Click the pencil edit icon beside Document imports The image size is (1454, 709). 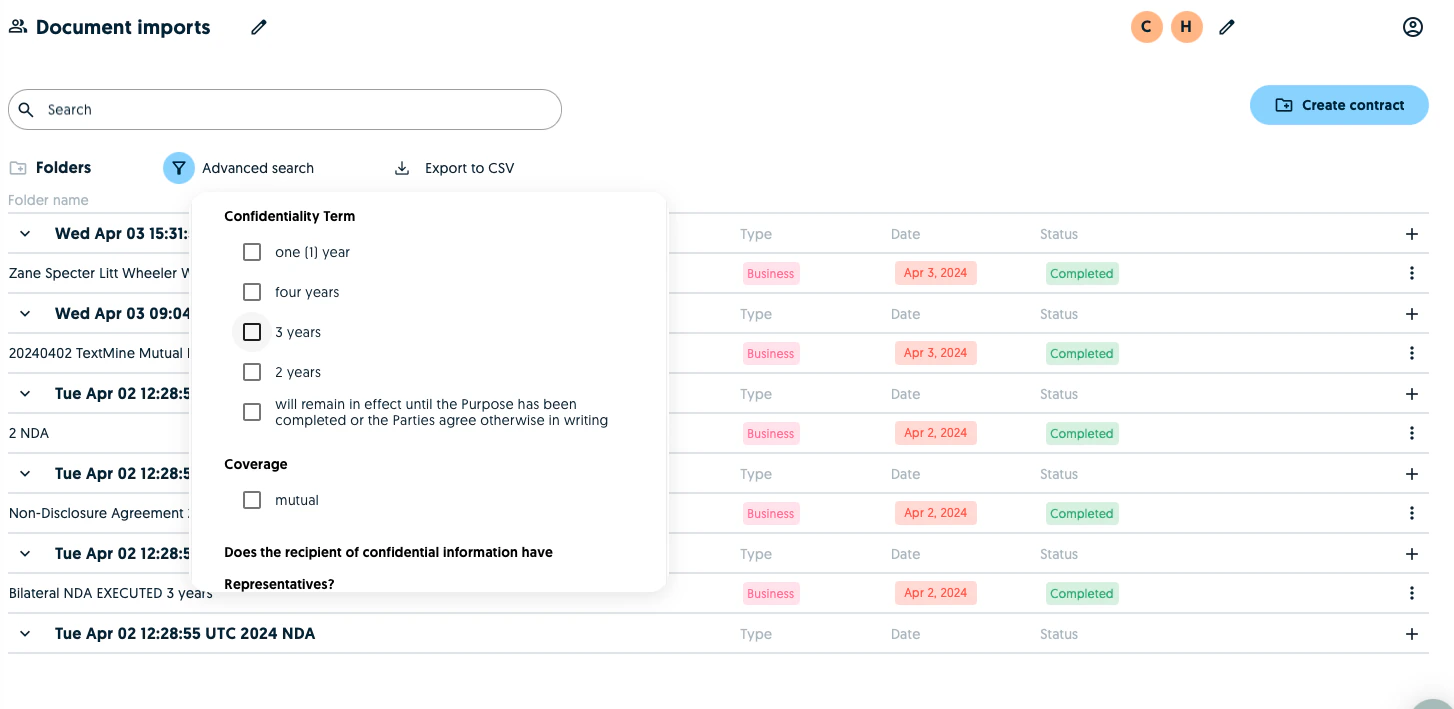pos(259,27)
